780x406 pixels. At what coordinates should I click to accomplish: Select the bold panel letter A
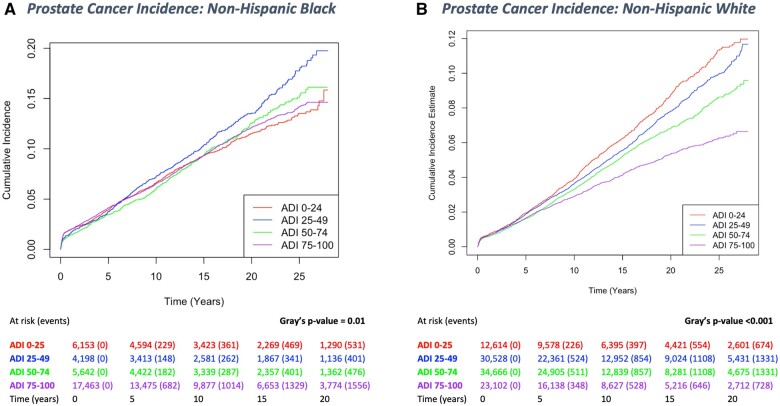coord(7,10)
